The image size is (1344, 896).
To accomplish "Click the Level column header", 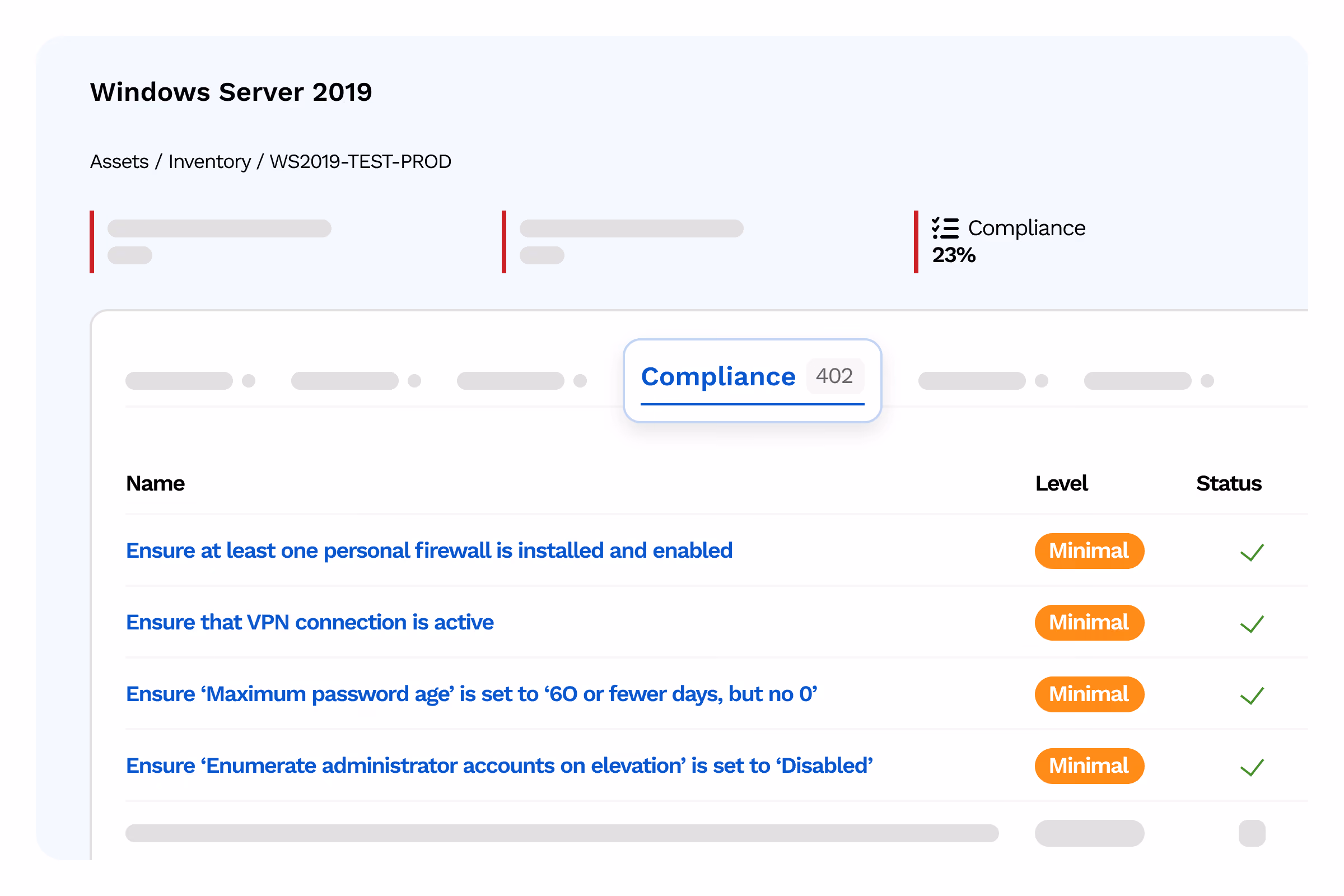I will tap(1062, 483).
